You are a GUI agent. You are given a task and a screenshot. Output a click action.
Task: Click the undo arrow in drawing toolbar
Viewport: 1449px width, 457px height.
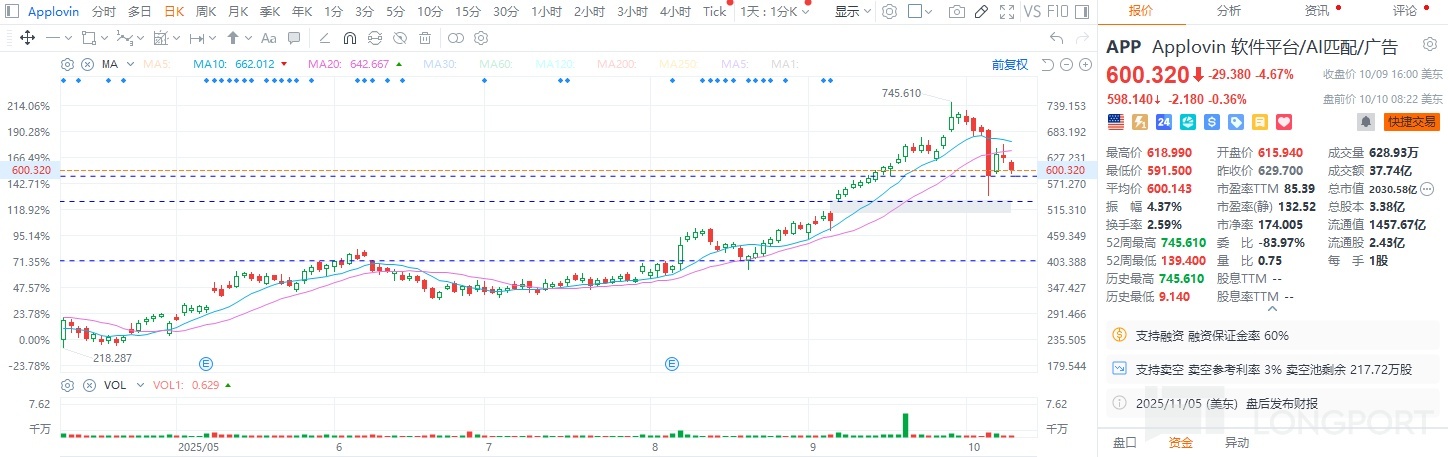click(x=1056, y=38)
